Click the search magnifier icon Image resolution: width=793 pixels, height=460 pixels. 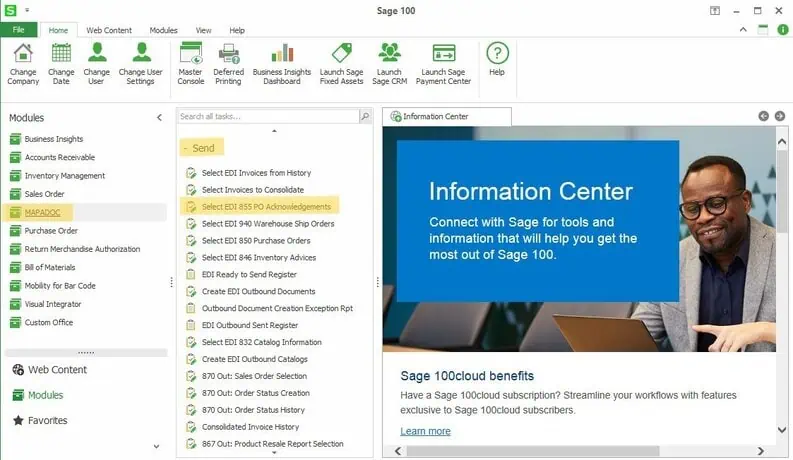365,116
